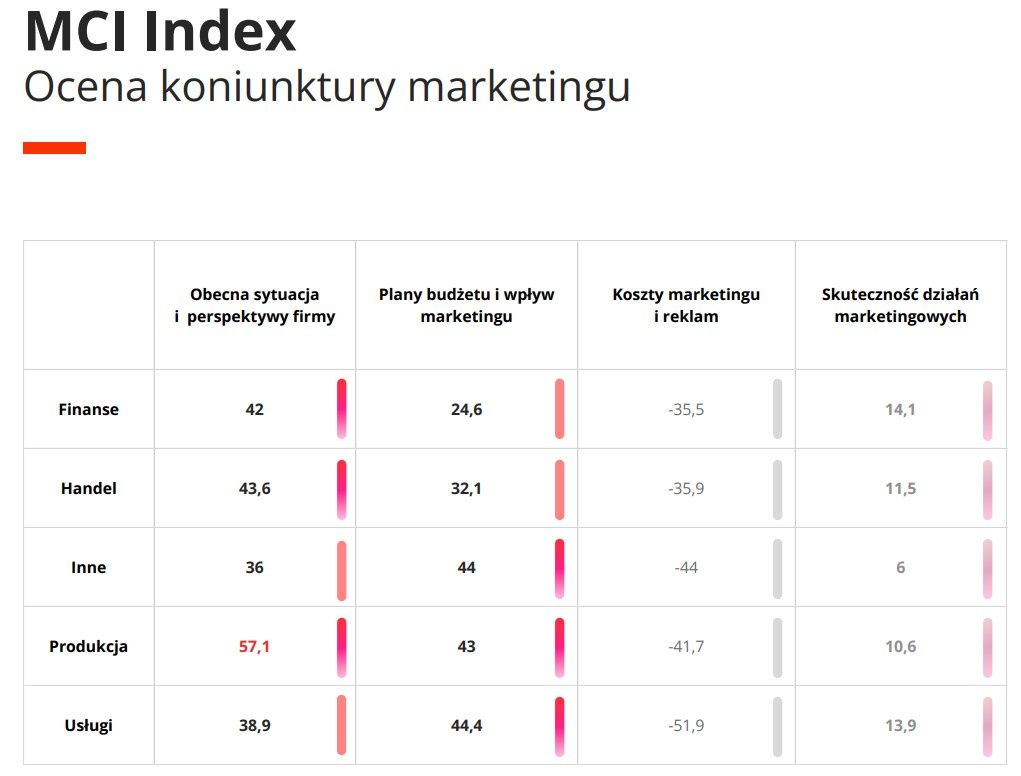
Task: Select the Skuteczność działań marketingowych header
Action: coord(901,305)
